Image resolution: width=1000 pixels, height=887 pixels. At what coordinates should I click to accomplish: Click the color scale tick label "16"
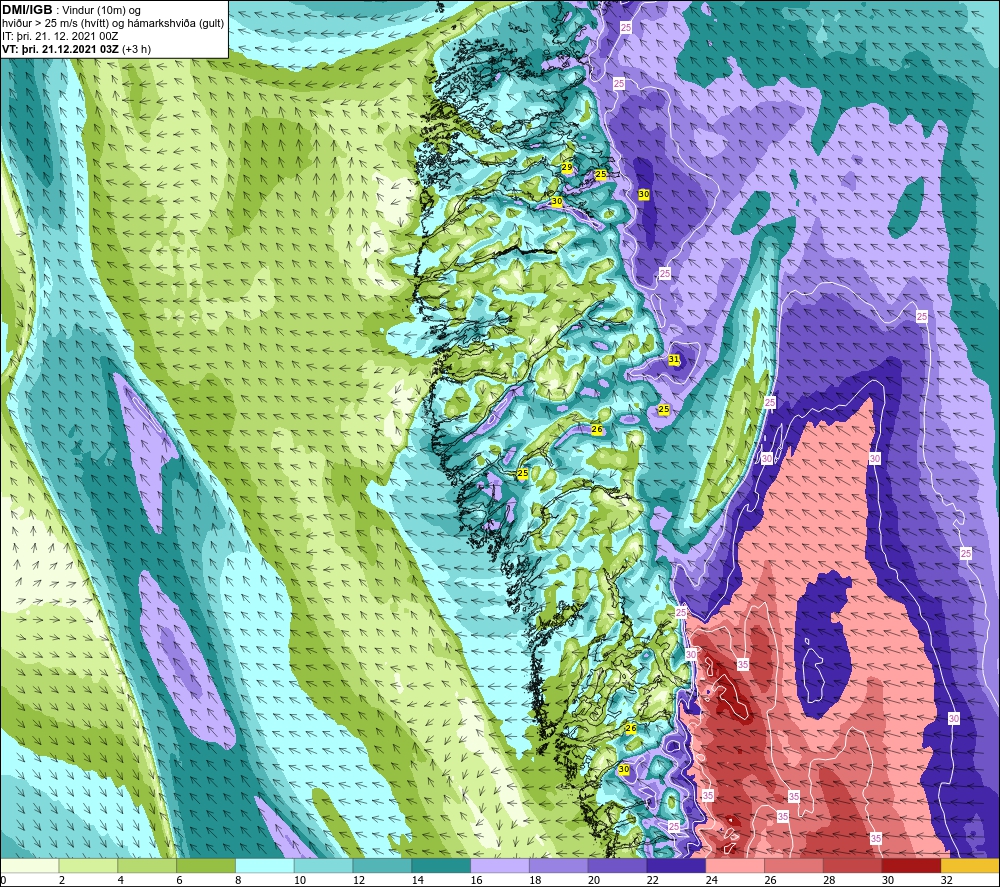click(x=476, y=880)
